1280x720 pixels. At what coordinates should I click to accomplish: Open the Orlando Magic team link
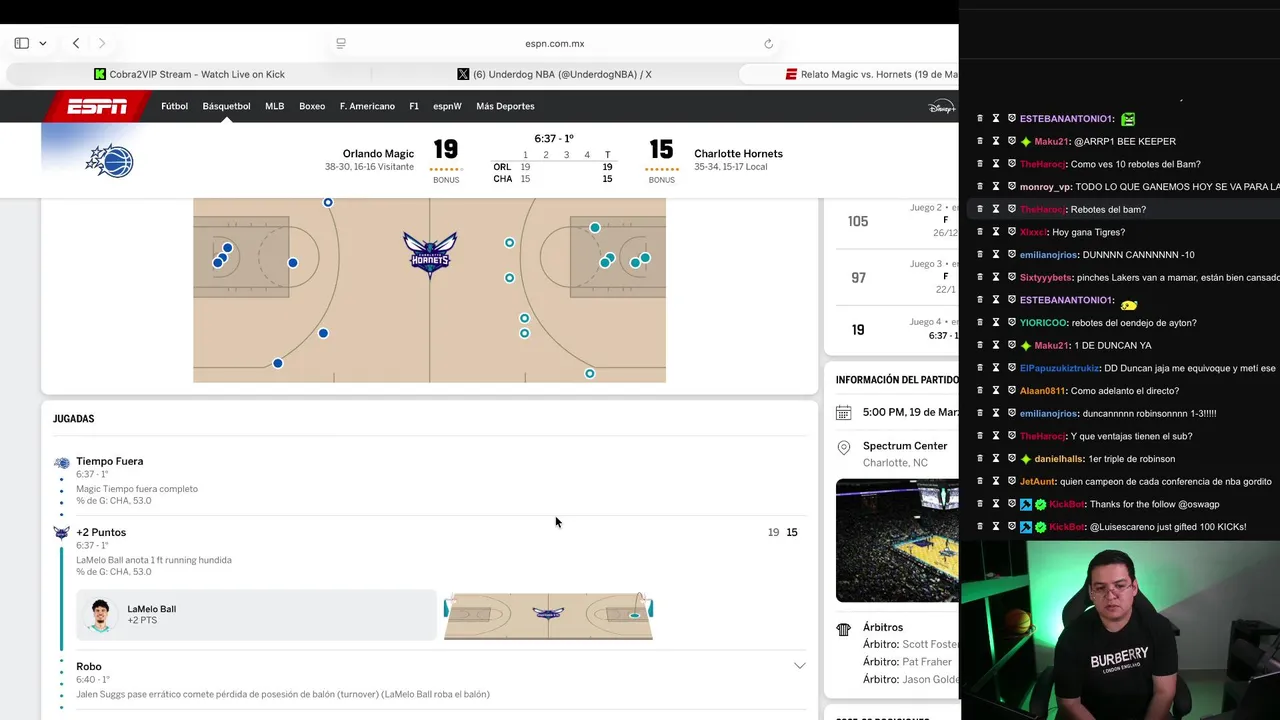tap(378, 154)
